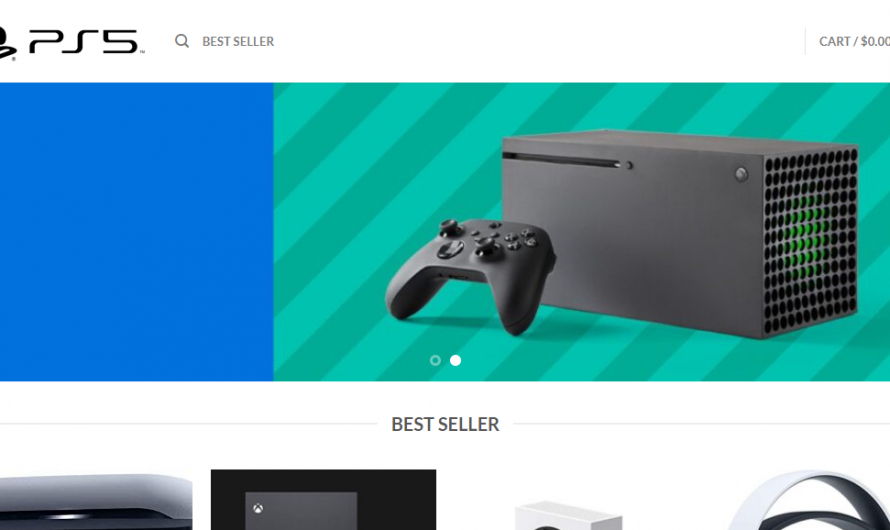This screenshot has width=890, height=530.
Task: Click the PS5 logo in the header
Action: [71, 43]
